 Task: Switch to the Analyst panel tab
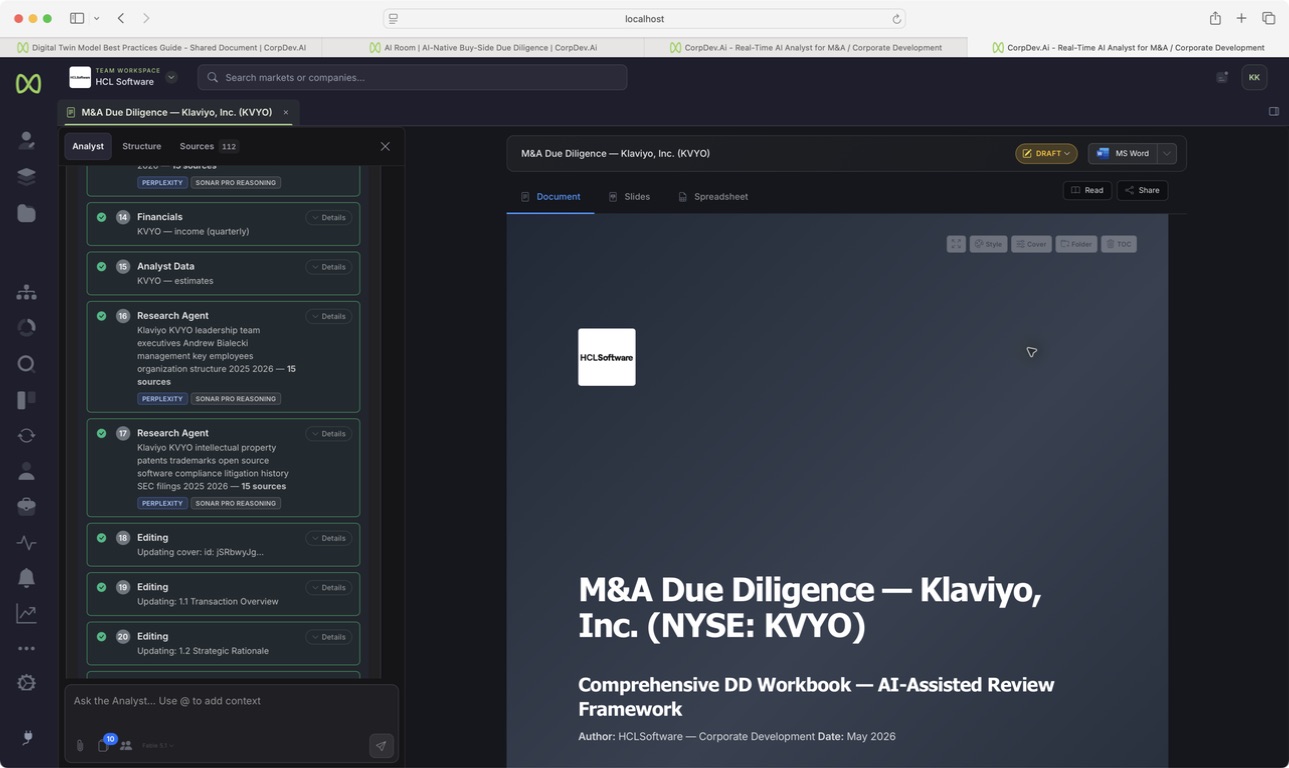(88, 146)
